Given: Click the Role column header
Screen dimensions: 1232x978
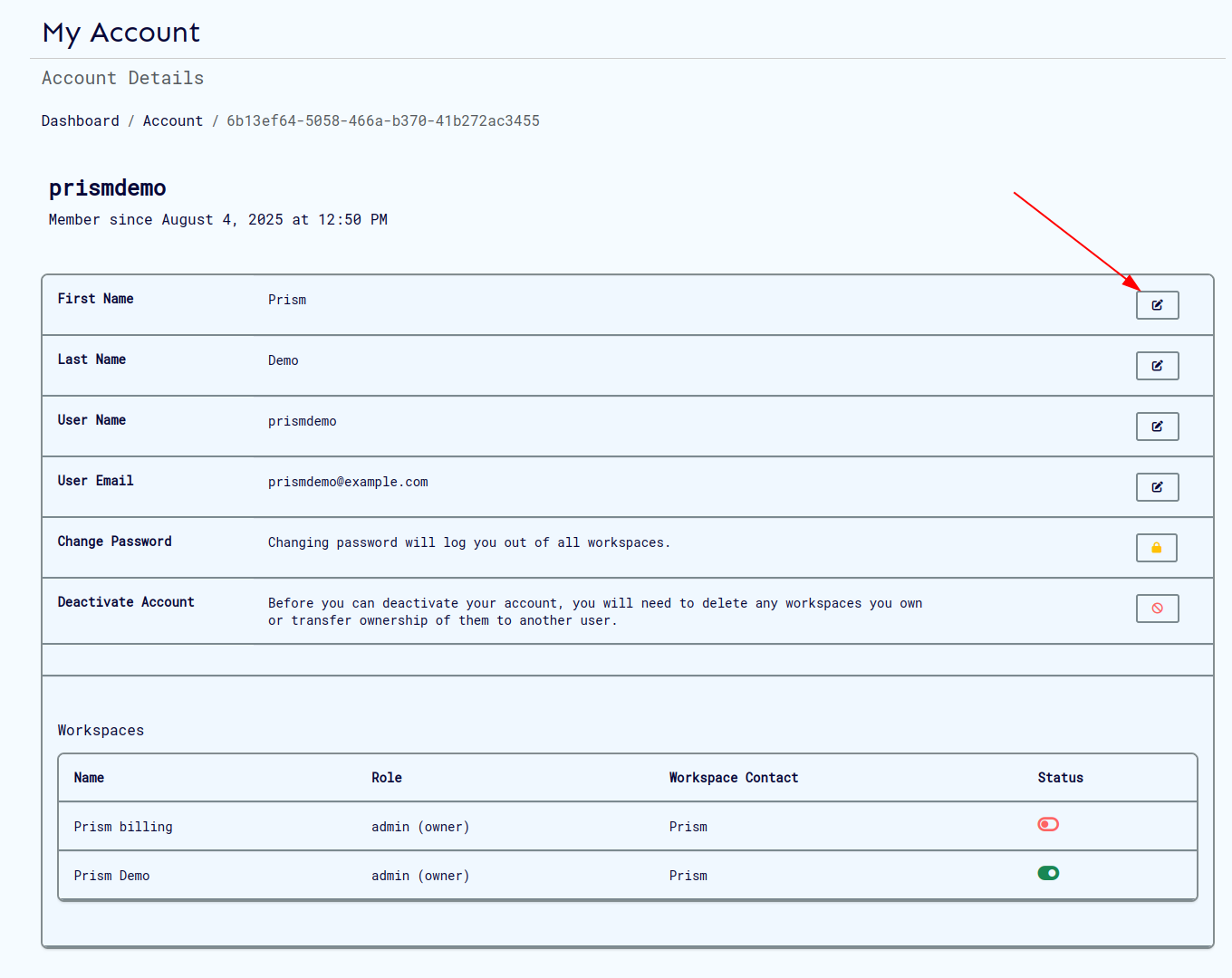Looking at the screenshot, I should click(x=387, y=778).
